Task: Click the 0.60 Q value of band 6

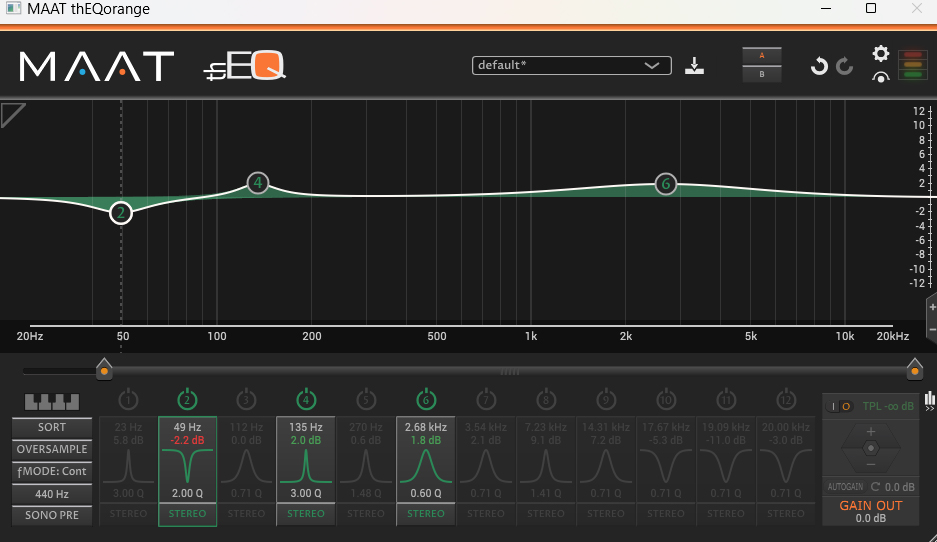Action: coord(425,493)
